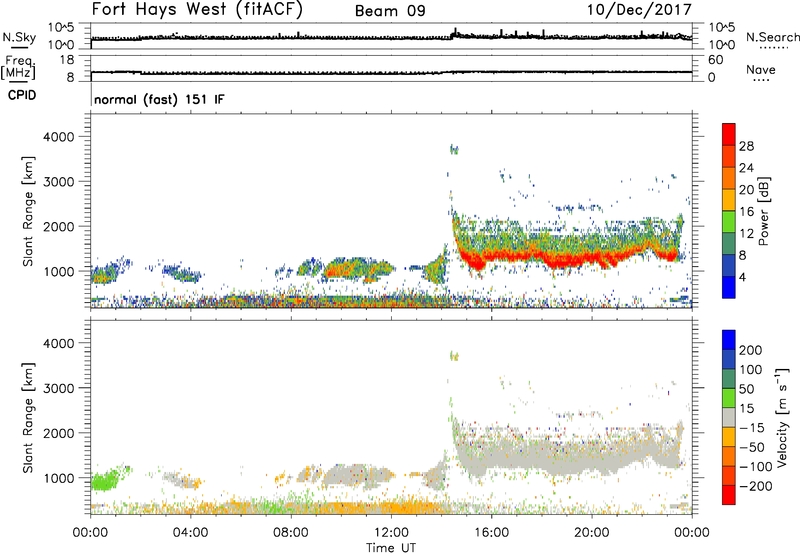Click the red bottom segment of Velocity color bar
The height and width of the screenshot is (554, 800).
tap(729, 495)
